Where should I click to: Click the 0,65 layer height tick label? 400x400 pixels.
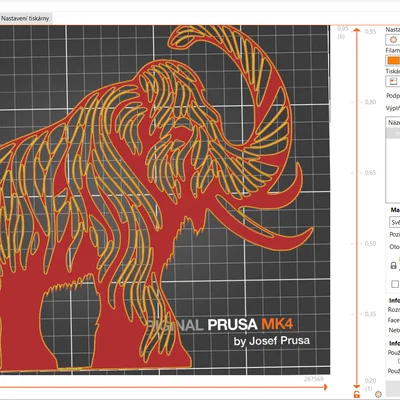tap(370, 173)
